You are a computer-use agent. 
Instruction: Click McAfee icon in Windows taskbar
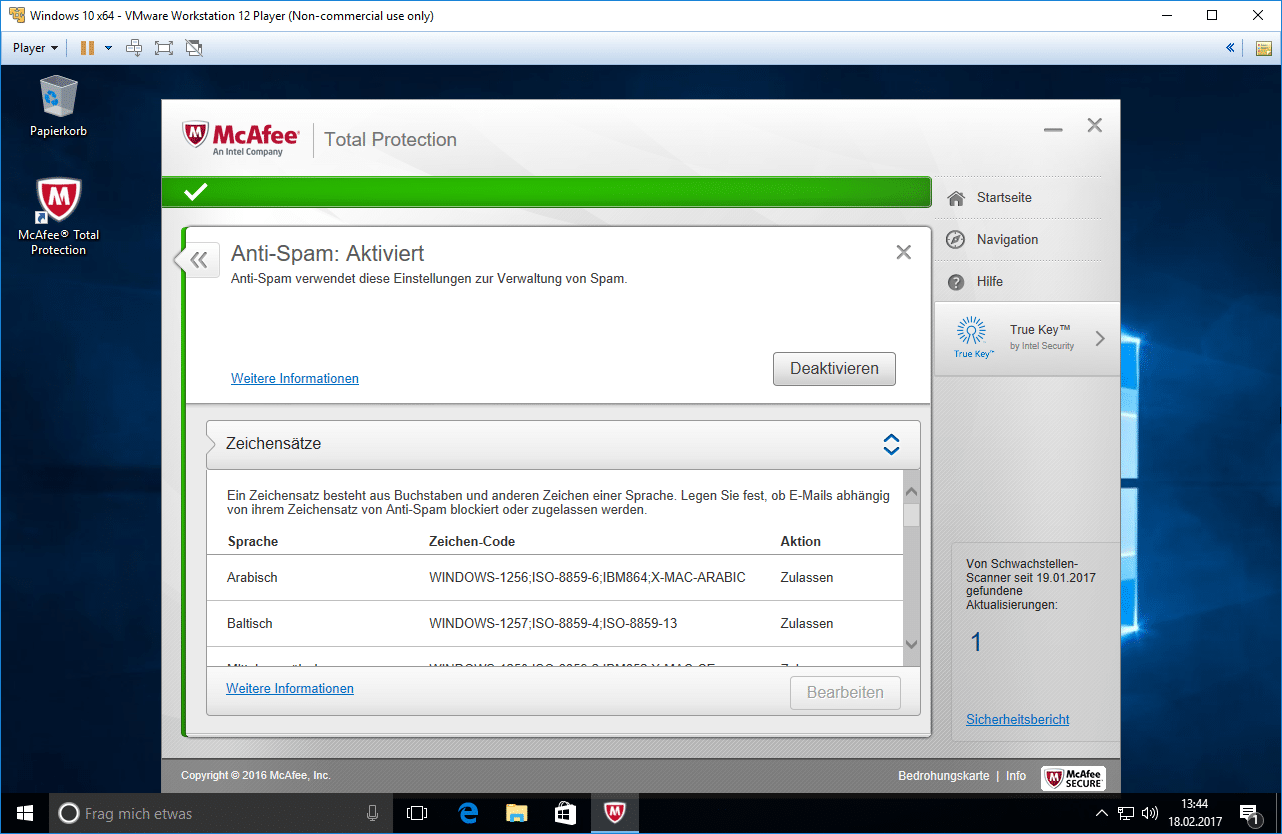coord(615,813)
